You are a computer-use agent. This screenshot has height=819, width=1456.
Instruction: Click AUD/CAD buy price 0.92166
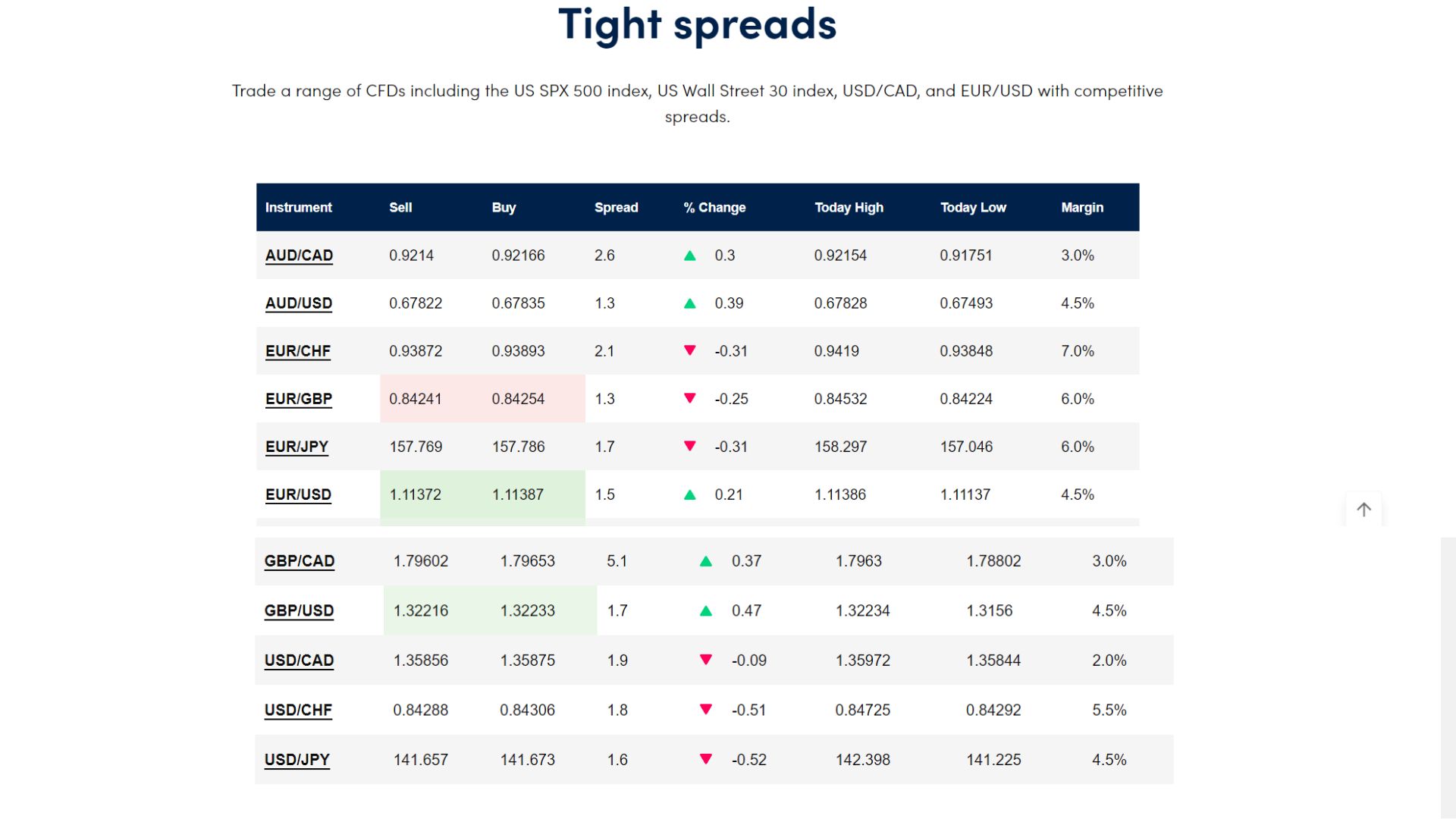coord(518,256)
